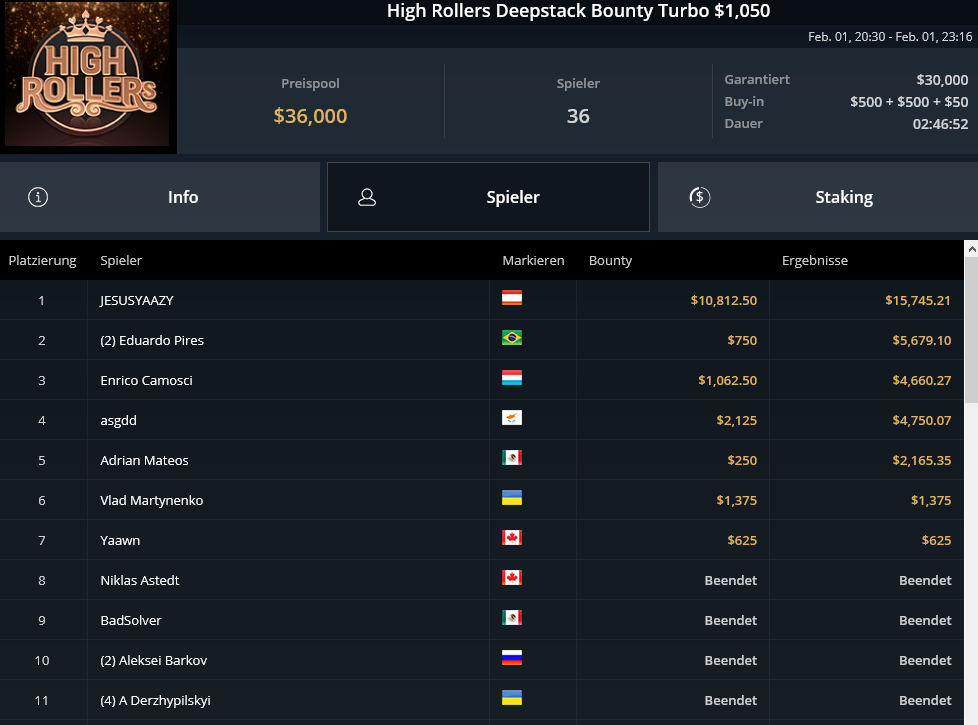
Task: Click the Ukraine flag beside Vlad Martynenko
Action: pyautogui.click(x=511, y=498)
